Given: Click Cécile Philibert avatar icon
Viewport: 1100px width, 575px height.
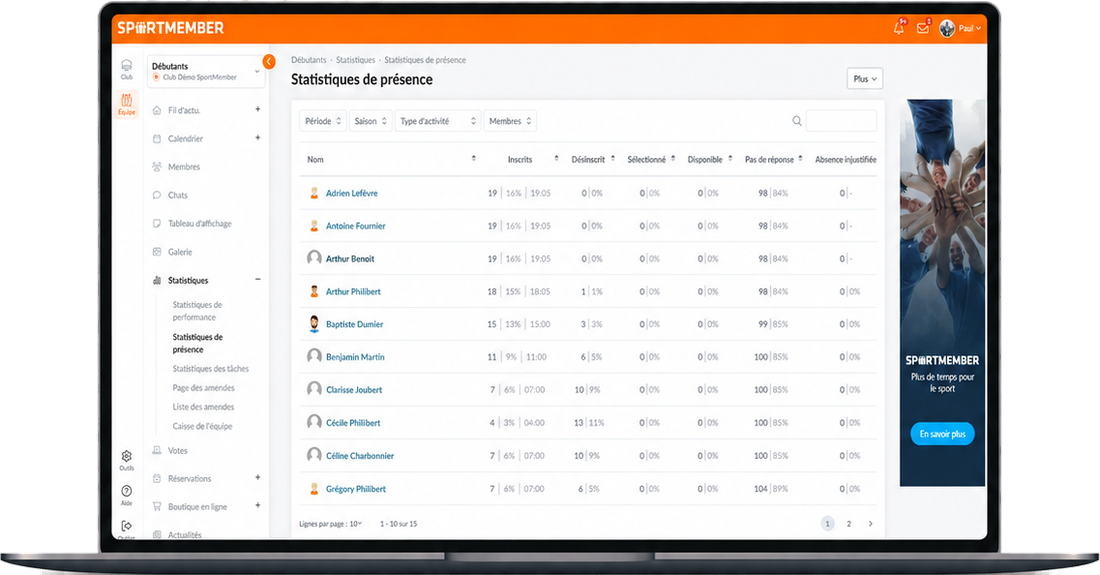Looking at the screenshot, I should (x=314, y=422).
